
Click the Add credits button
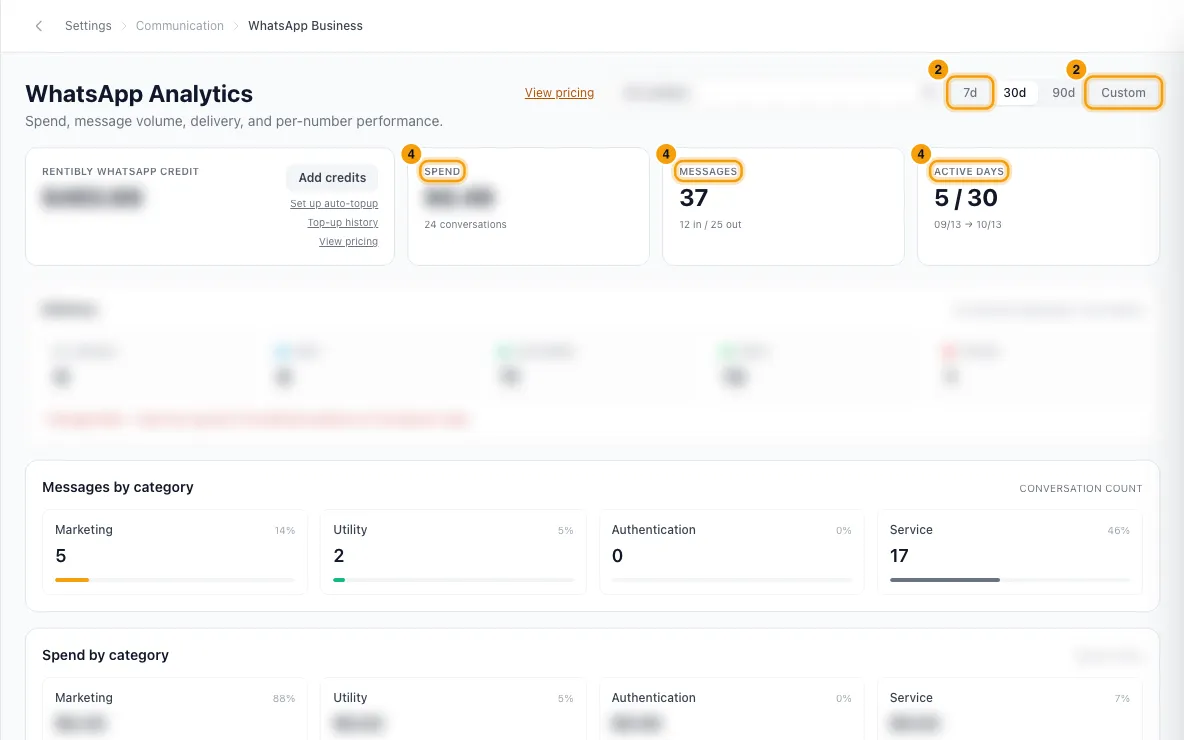(332, 177)
